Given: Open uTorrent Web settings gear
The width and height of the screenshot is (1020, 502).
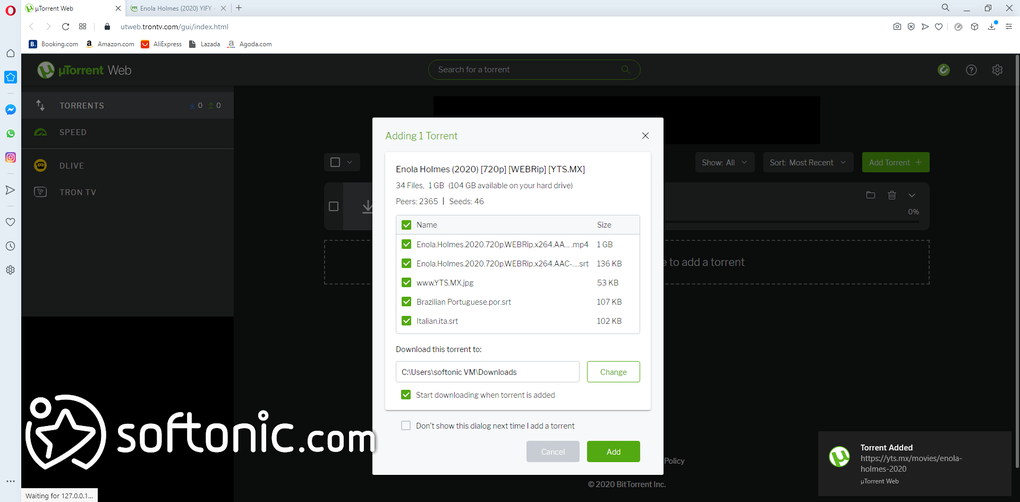Looking at the screenshot, I should [997, 70].
